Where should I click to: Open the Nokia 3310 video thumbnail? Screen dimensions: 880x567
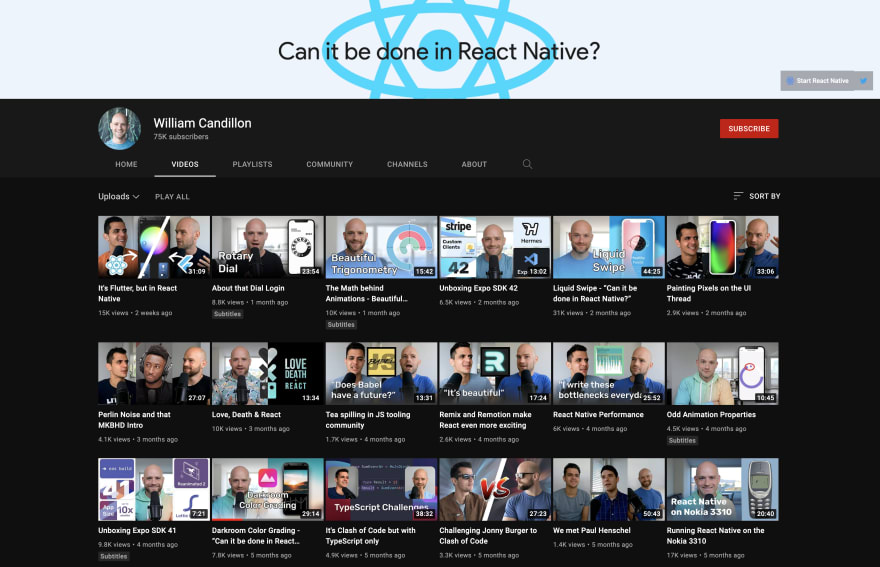[722, 490]
